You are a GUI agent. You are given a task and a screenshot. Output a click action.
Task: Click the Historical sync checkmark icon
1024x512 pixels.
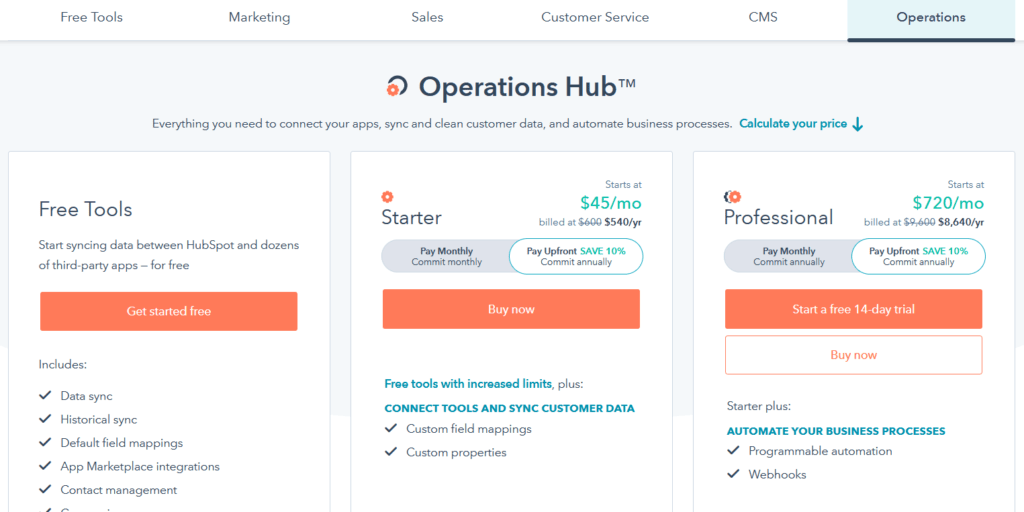45,419
